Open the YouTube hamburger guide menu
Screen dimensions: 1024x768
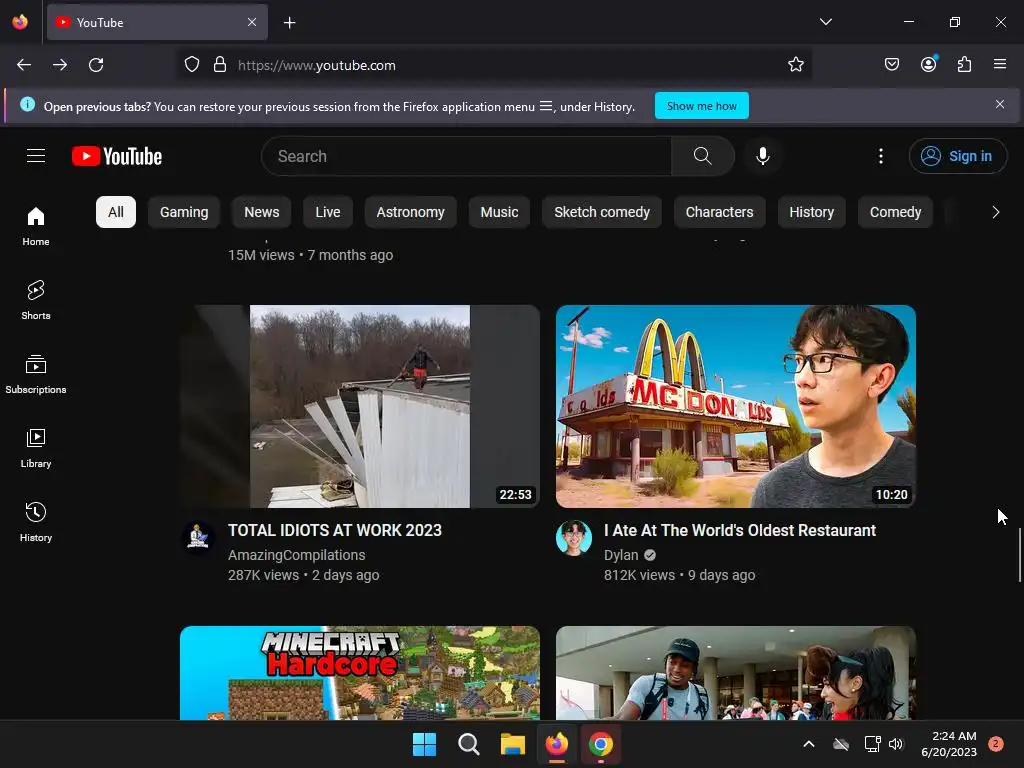click(36, 156)
